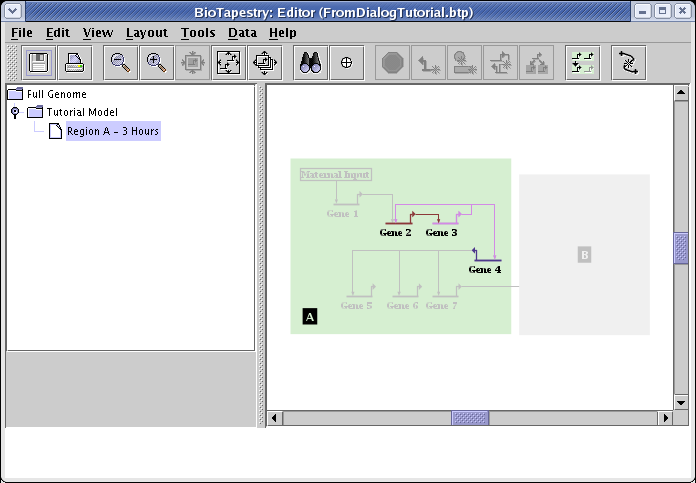Open the Data menu
Screen dimensions: 696x483
point(242,33)
